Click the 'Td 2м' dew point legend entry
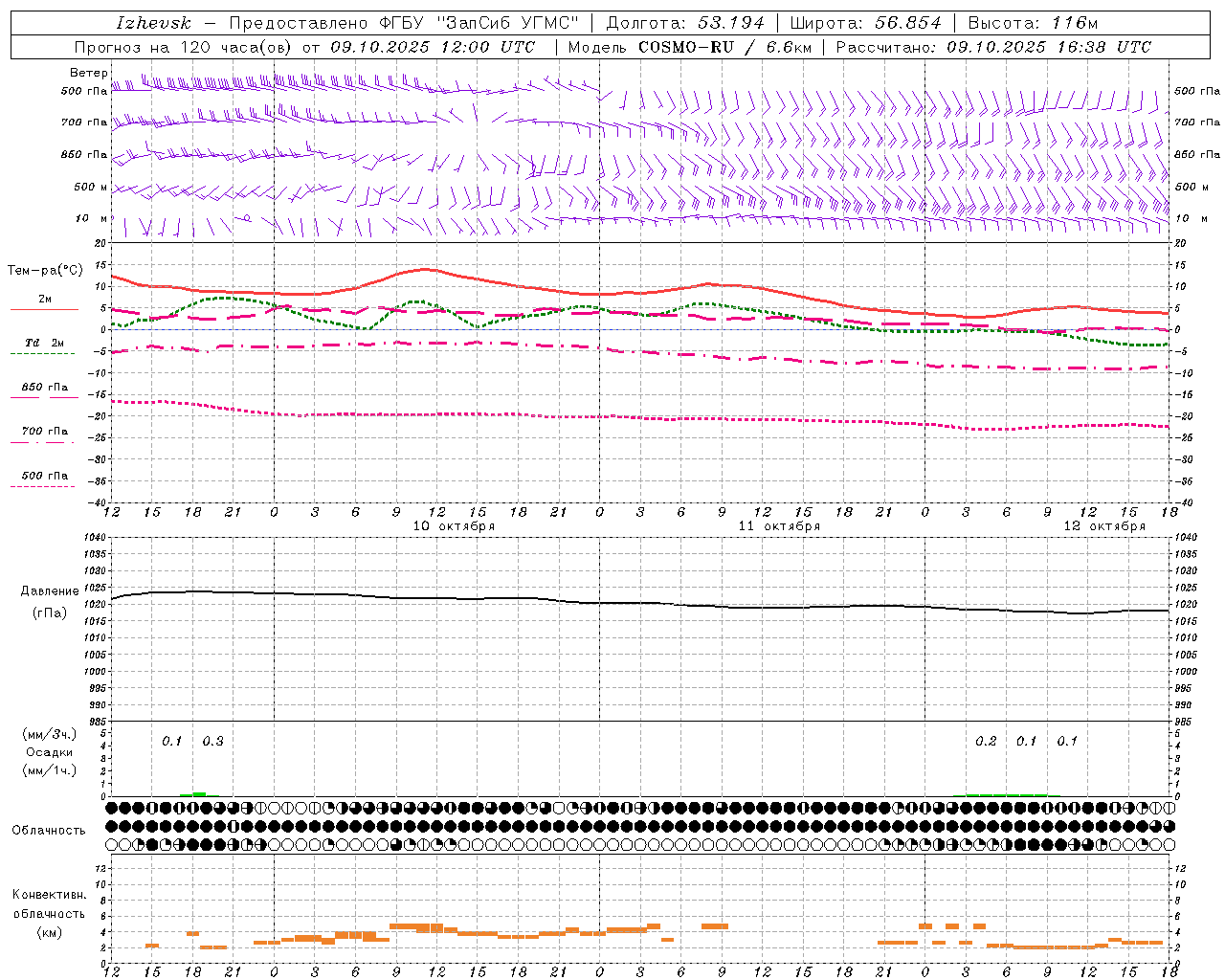This screenshot has height=980, width=1225. click(x=45, y=343)
